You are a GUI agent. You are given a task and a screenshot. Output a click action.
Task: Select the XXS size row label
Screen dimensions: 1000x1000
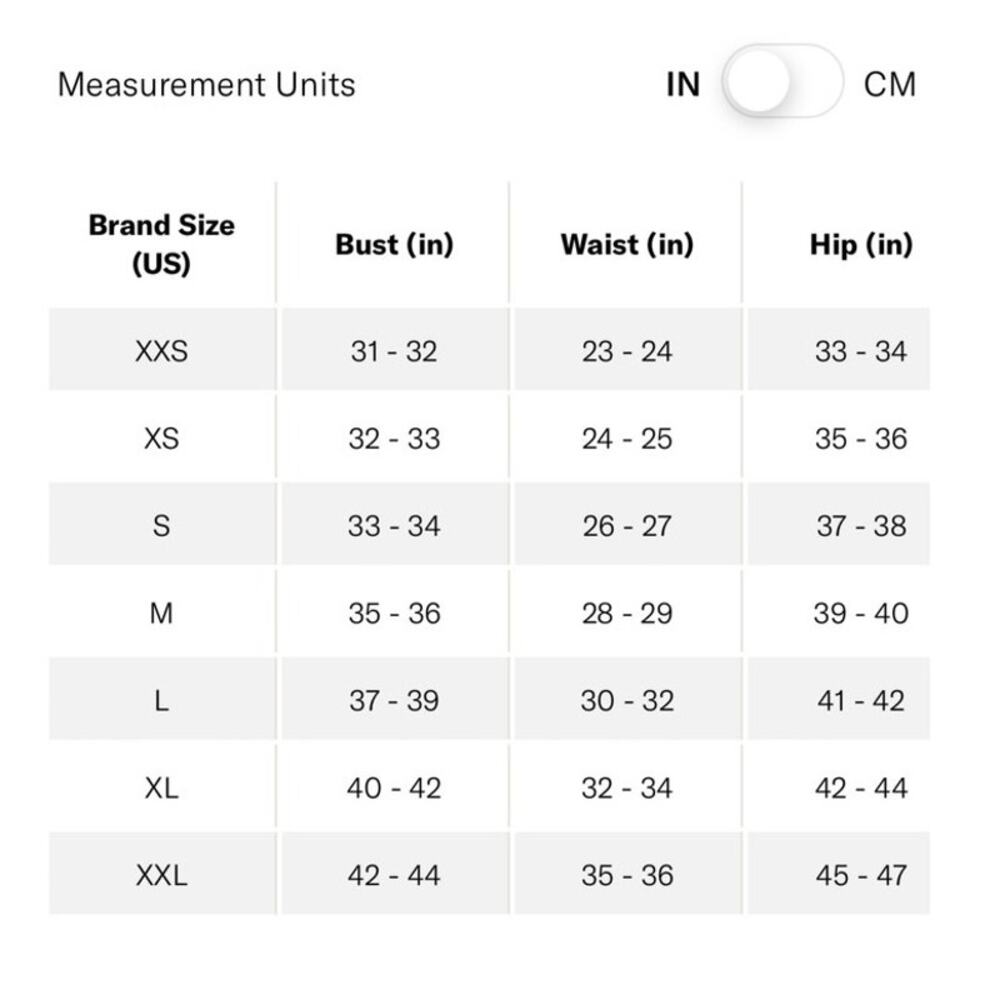coord(161,351)
